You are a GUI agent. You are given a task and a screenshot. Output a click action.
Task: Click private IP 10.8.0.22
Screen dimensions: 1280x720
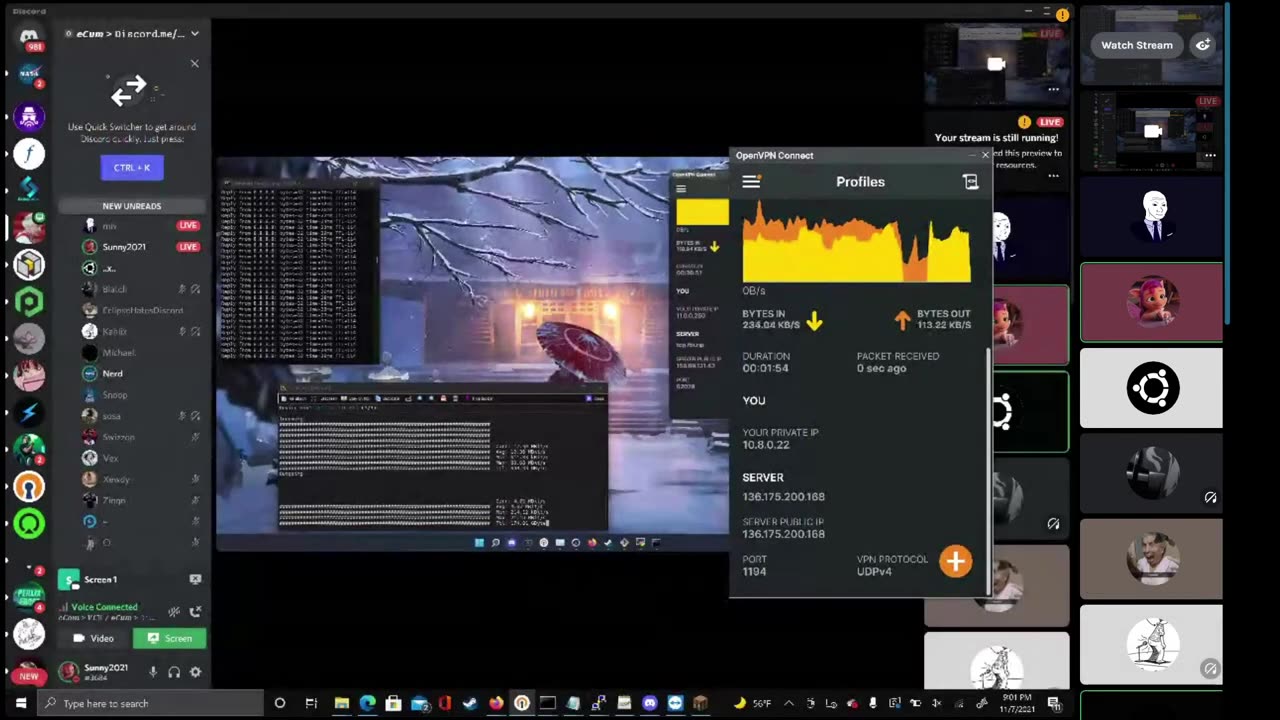pos(766,445)
